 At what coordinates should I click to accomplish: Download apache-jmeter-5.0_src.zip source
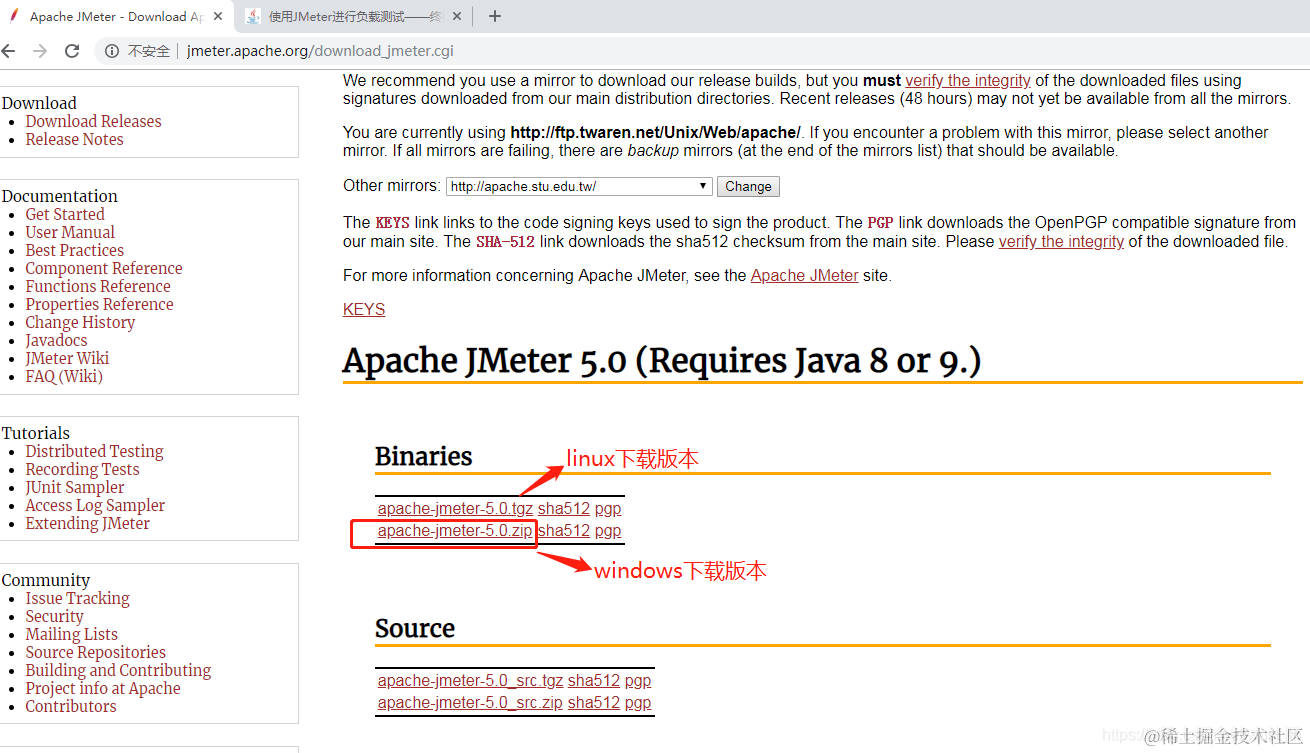tap(470, 702)
